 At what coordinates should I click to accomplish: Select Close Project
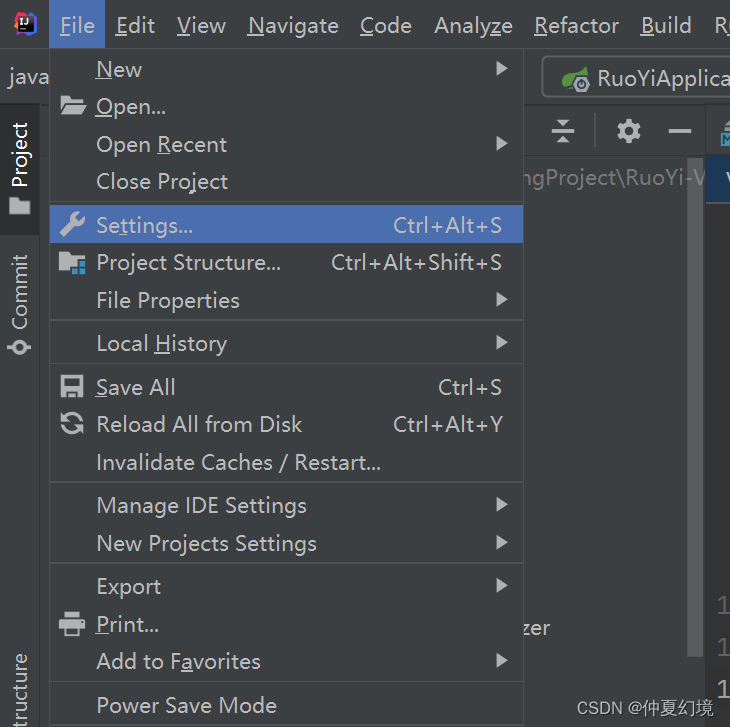point(286,182)
